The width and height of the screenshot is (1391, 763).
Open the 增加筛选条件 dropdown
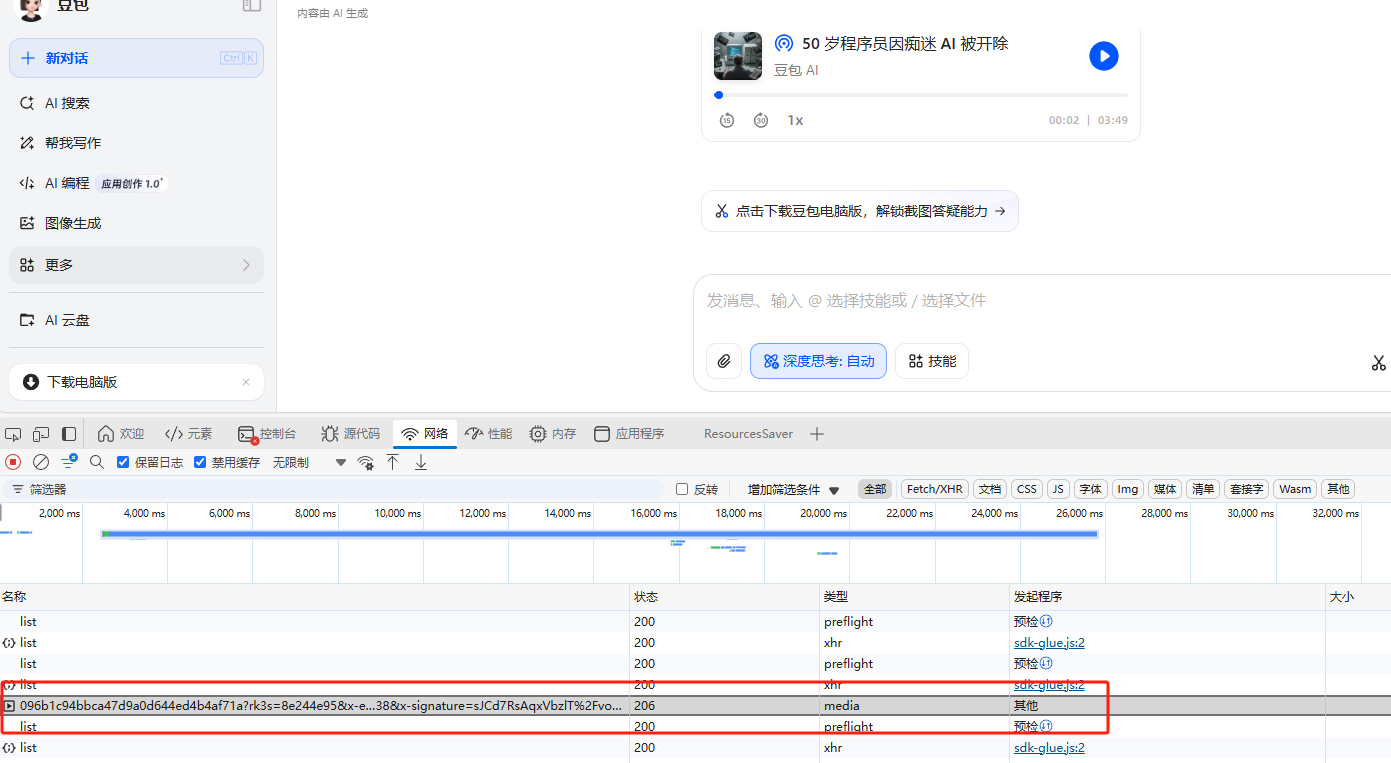tap(794, 489)
